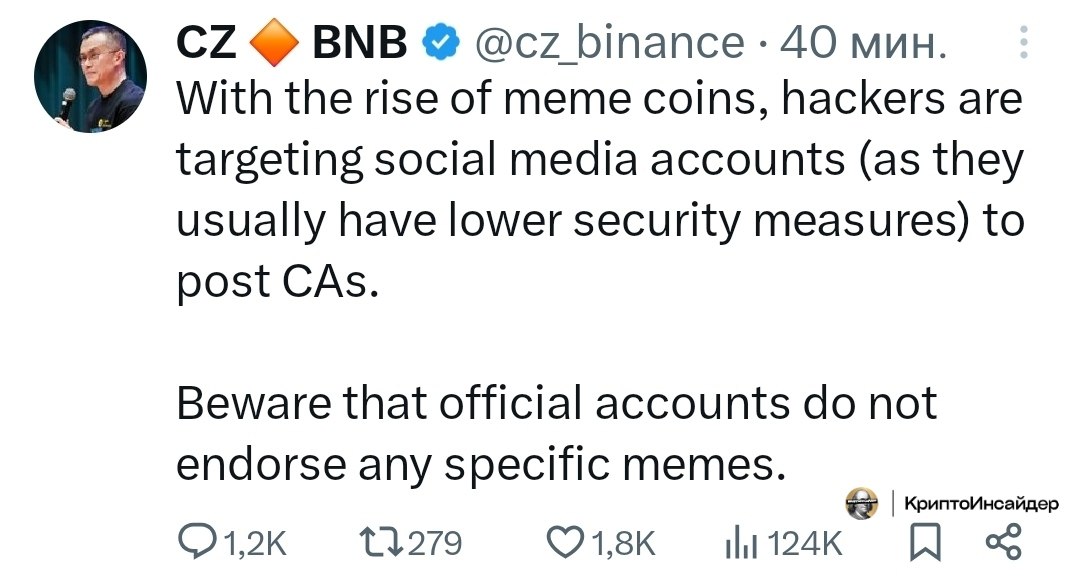Screen dimensions: 1080x578
Task: Click the reply speech bubble icon
Action: pos(193,542)
